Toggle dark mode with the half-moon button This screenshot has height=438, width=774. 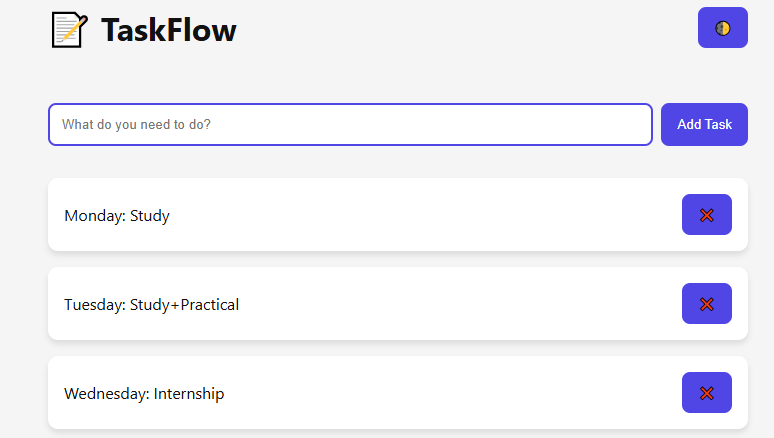pyautogui.click(x=723, y=28)
